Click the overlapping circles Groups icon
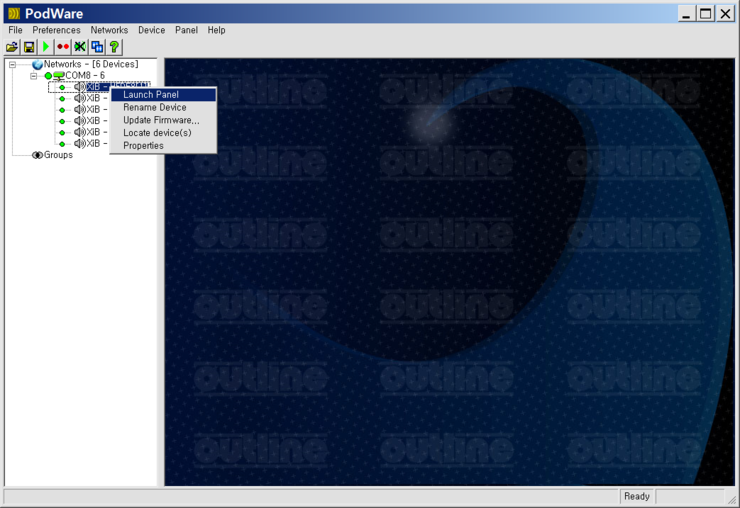Screen dimensions: 740x508 click(37, 155)
